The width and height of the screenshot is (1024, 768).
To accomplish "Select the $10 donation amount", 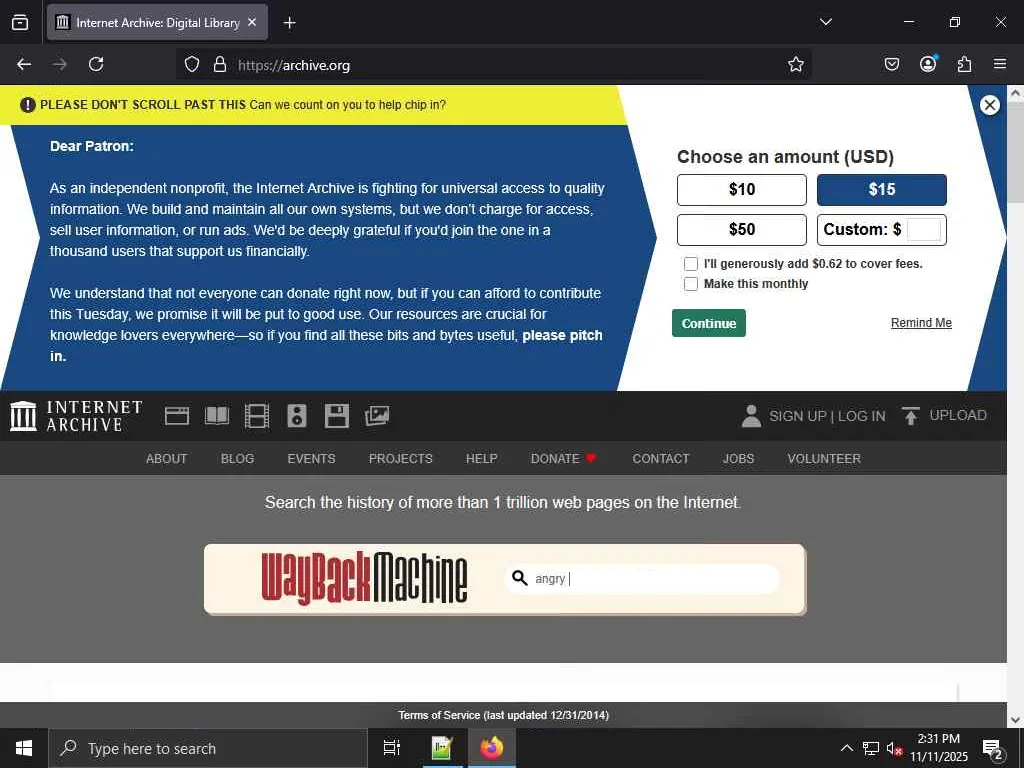I will [742, 190].
